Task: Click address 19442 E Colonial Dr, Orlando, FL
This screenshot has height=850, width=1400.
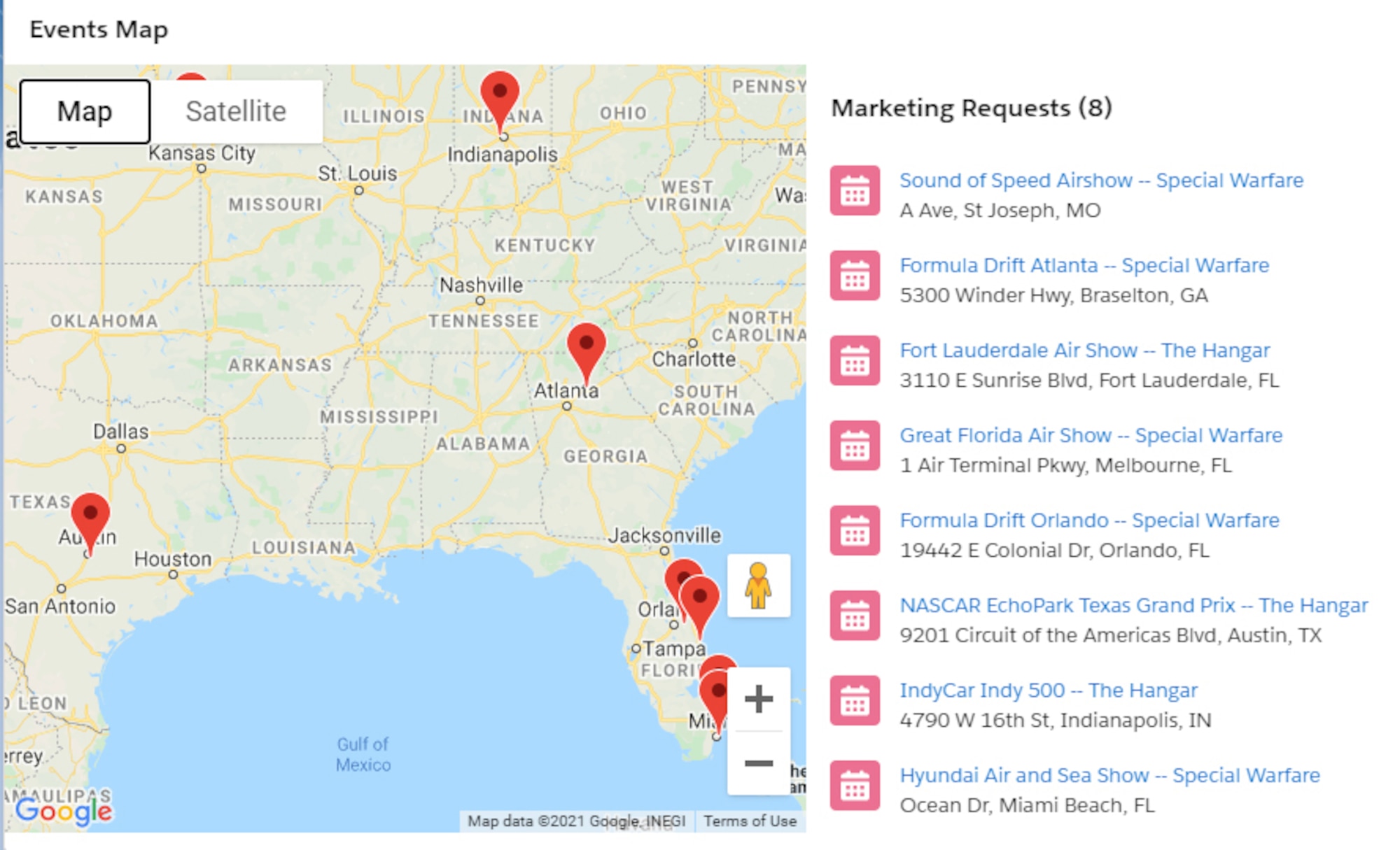Action: (x=1054, y=551)
